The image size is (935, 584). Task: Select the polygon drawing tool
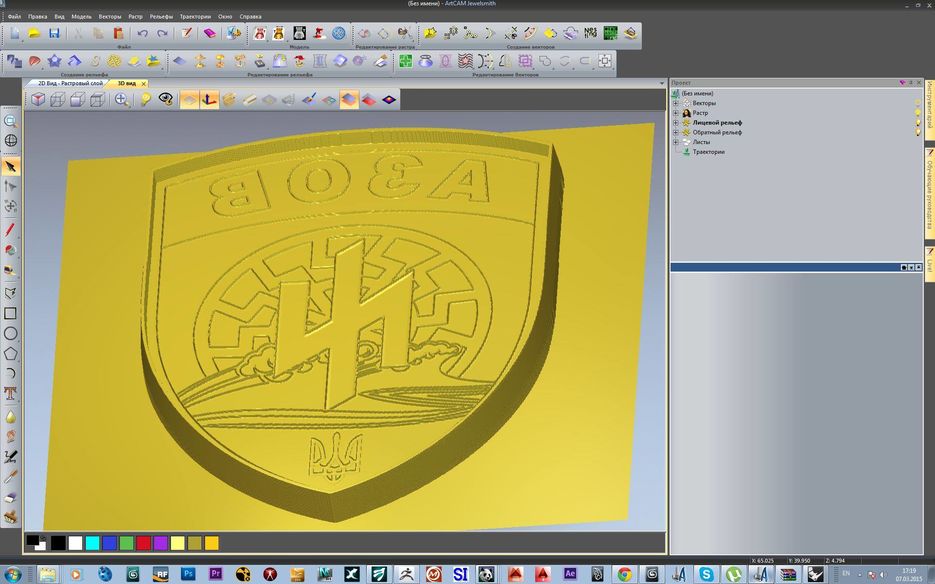click(10, 353)
